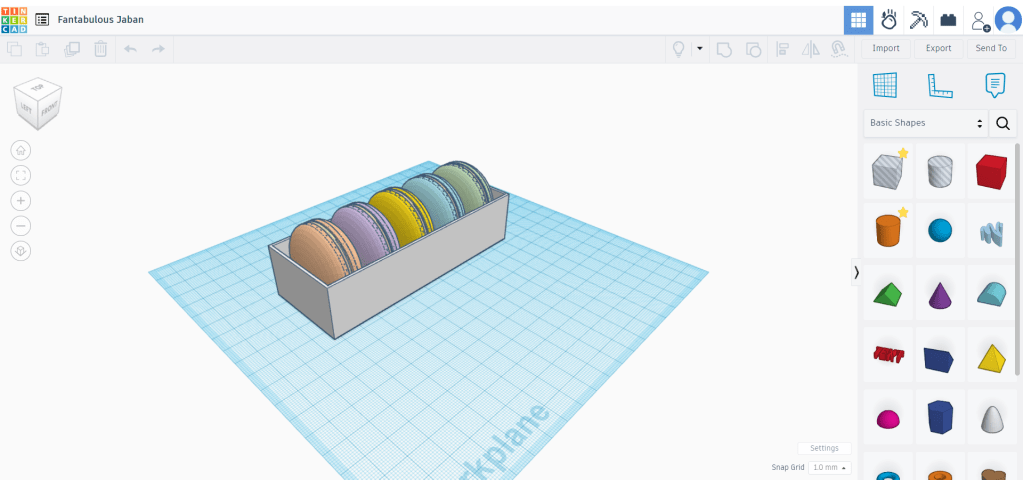Zoom out with the minus icon
The image size is (1023, 480).
pos(21,226)
